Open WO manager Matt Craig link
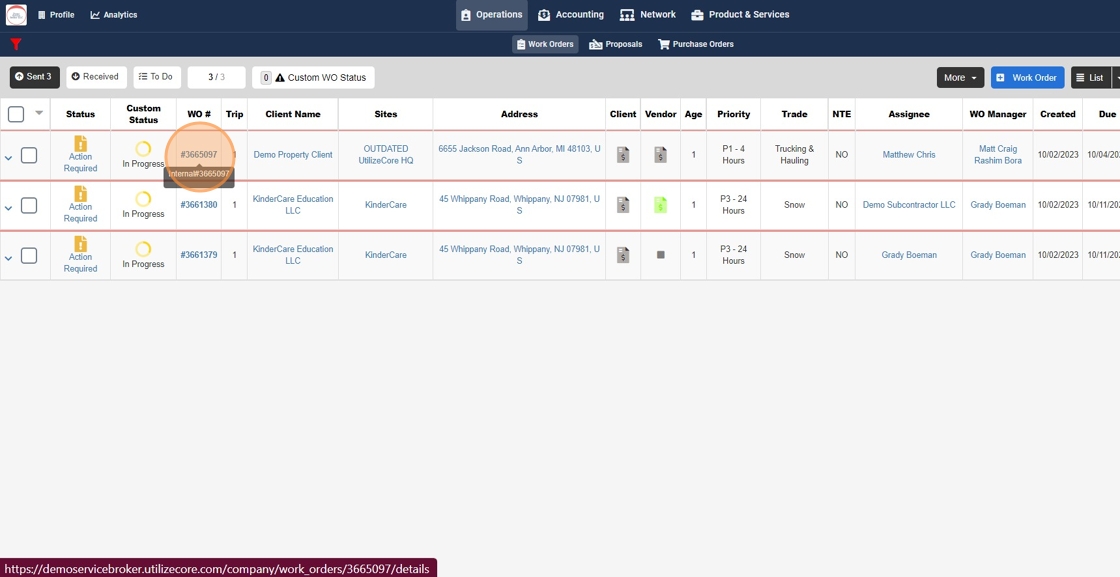The width and height of the screenshot is (1120, 577). pos(998,149)
